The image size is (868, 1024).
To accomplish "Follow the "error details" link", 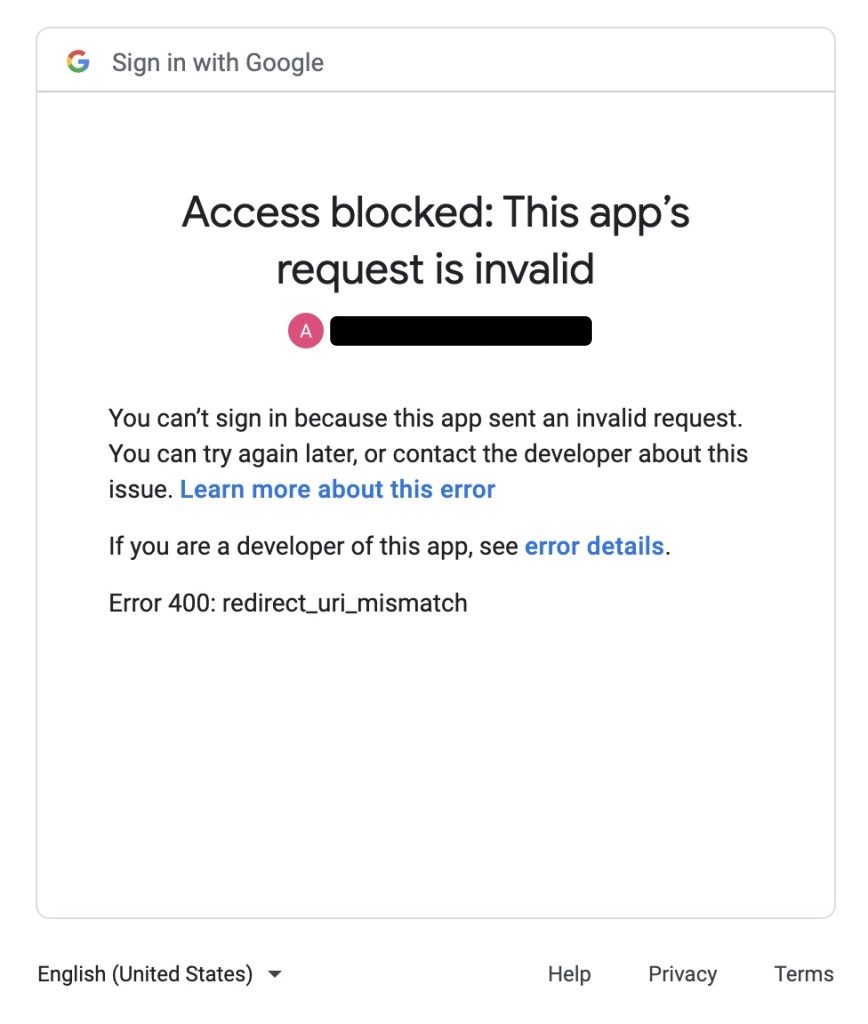I will [x=594, y=546].
